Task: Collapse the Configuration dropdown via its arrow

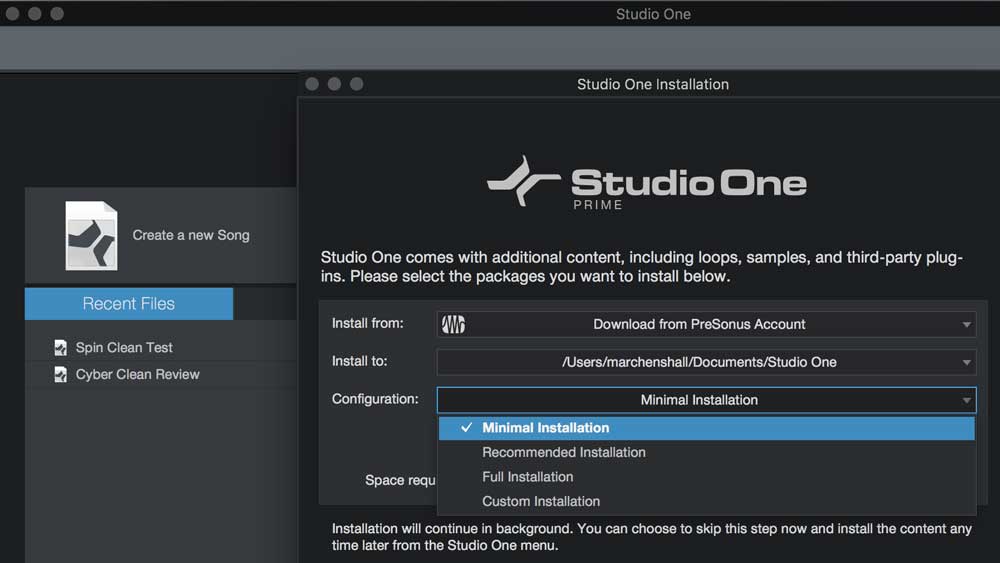Action: 966,401
